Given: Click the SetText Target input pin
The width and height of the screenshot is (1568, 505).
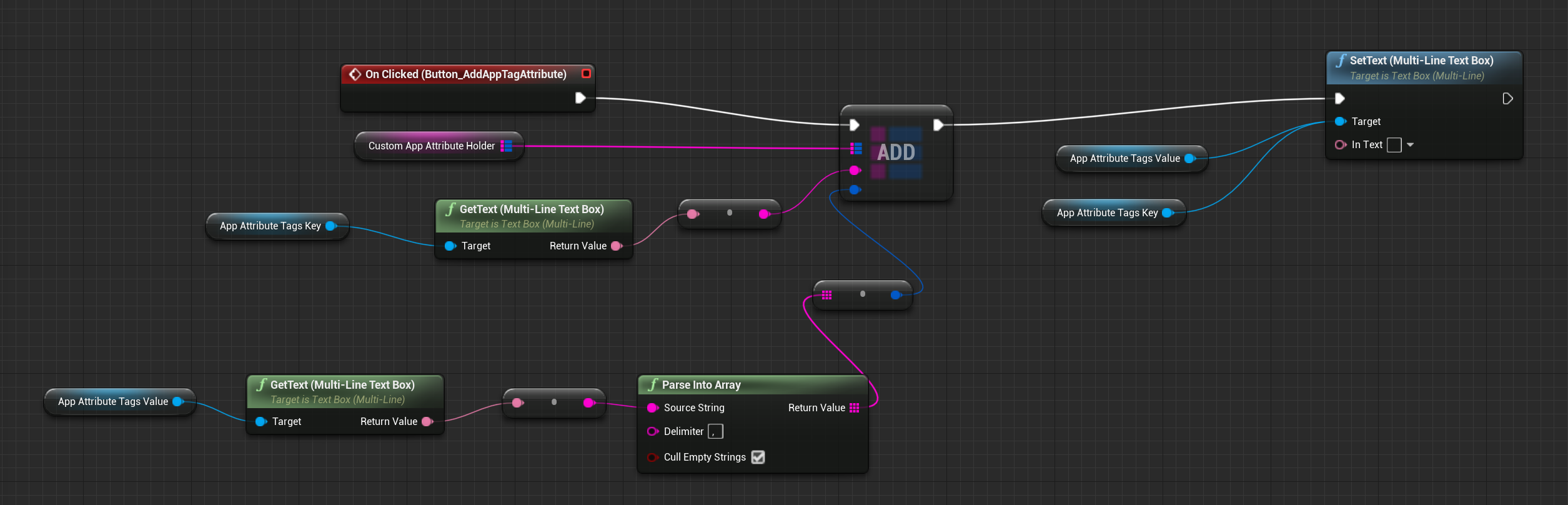Looking at the screenshot, I should [1339, 121].
